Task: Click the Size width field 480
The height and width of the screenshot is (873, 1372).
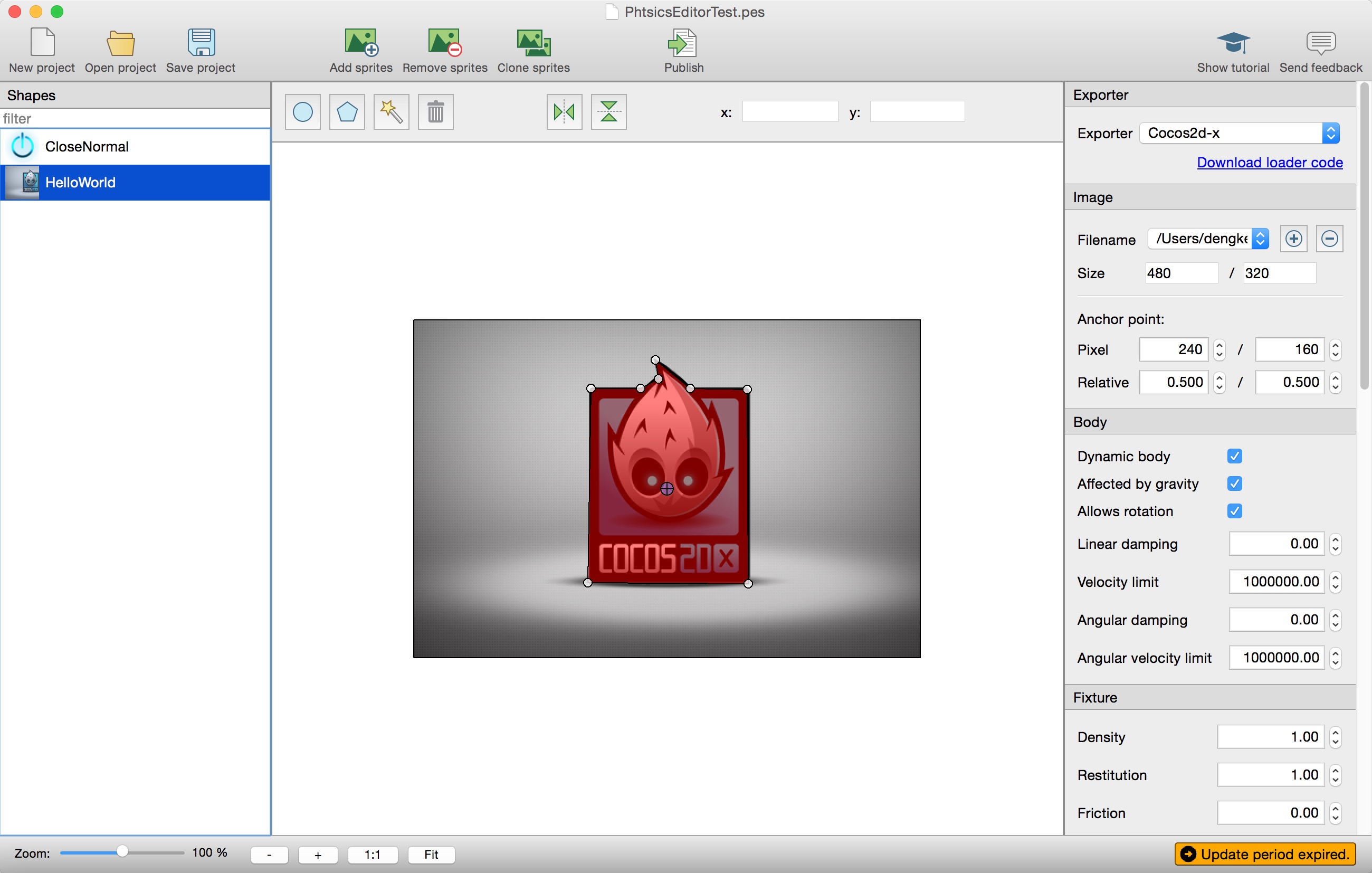Action: (x=1180, y=273)
